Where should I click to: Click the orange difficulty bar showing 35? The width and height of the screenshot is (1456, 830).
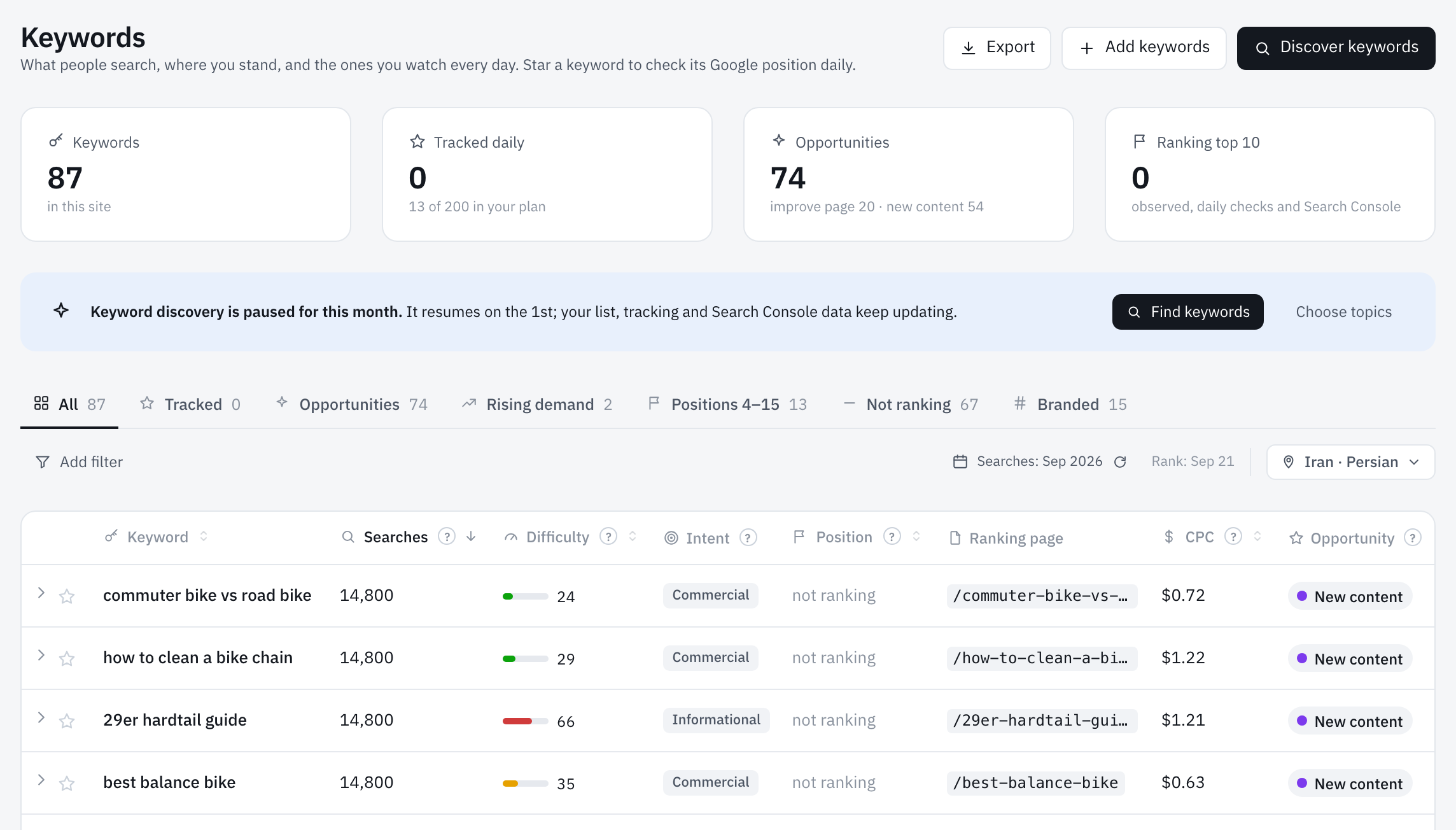click(526, 784)
